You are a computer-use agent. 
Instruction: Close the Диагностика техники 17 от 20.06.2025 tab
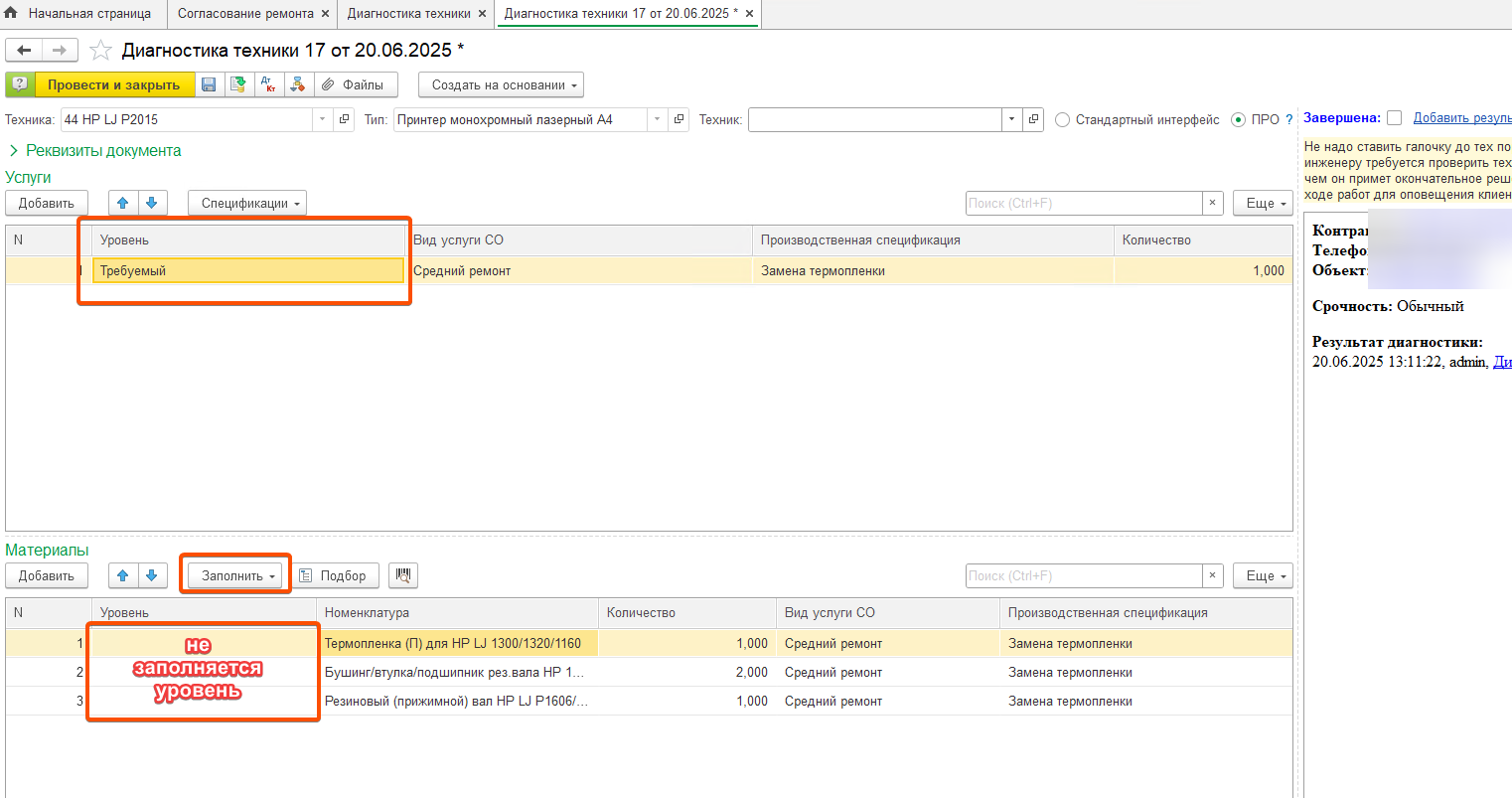[749, 14]
